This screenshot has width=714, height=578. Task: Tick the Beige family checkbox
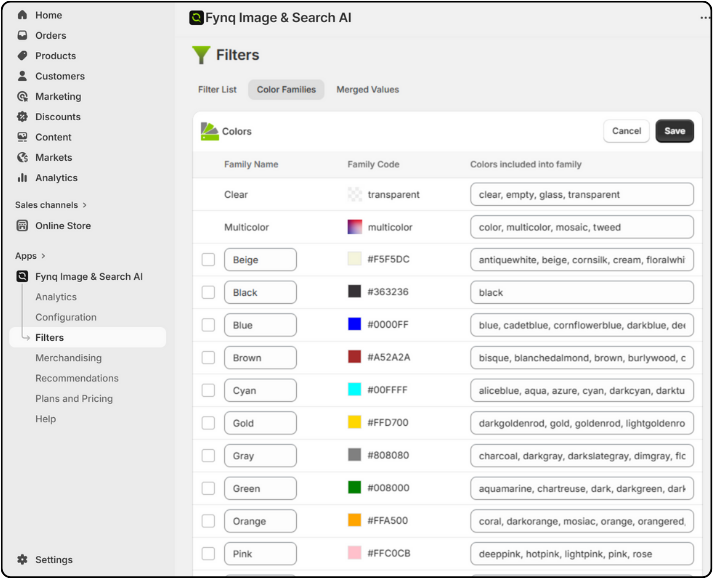coord(208,260)
